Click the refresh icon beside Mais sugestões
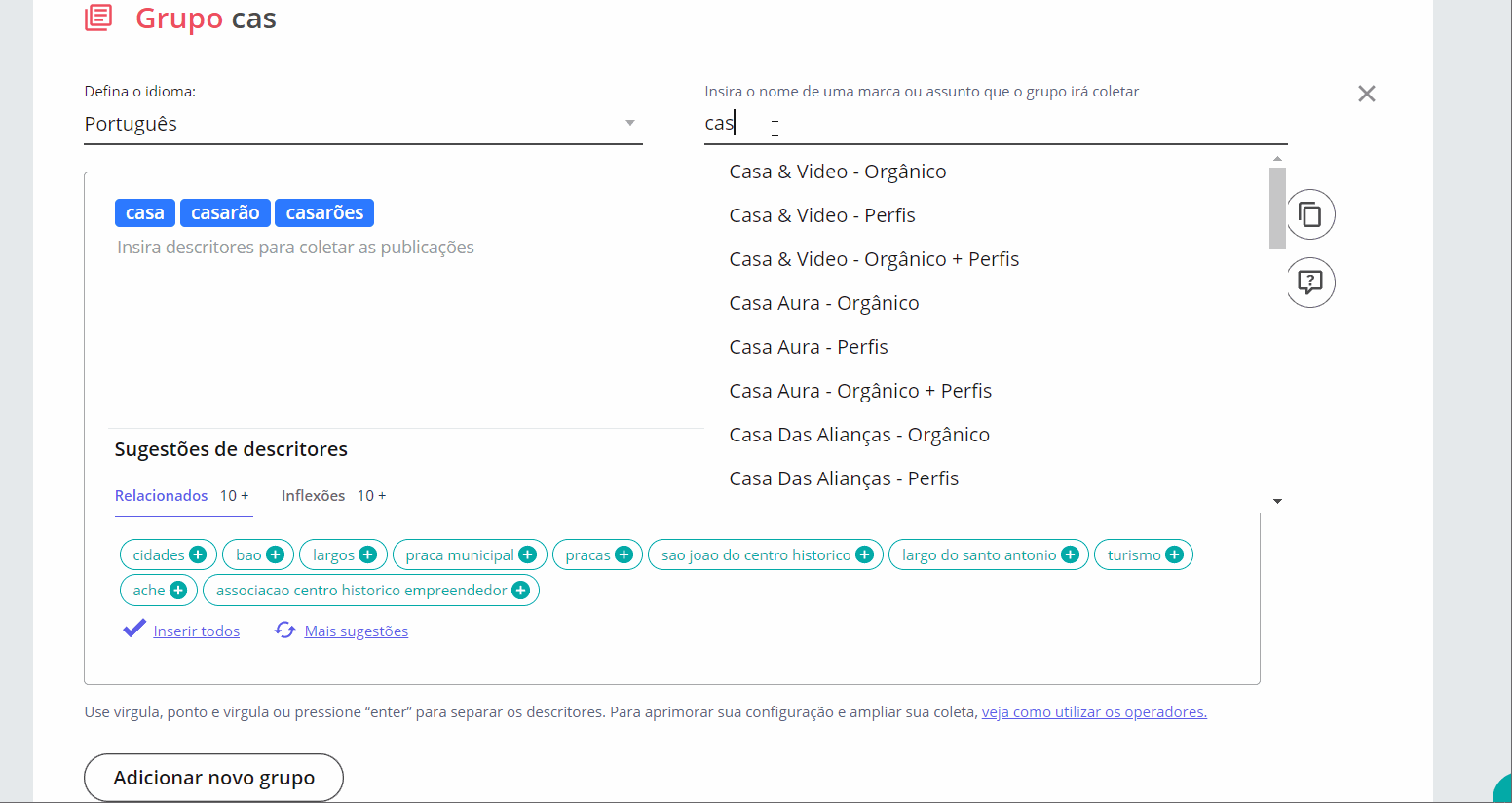 pos(284,630)
